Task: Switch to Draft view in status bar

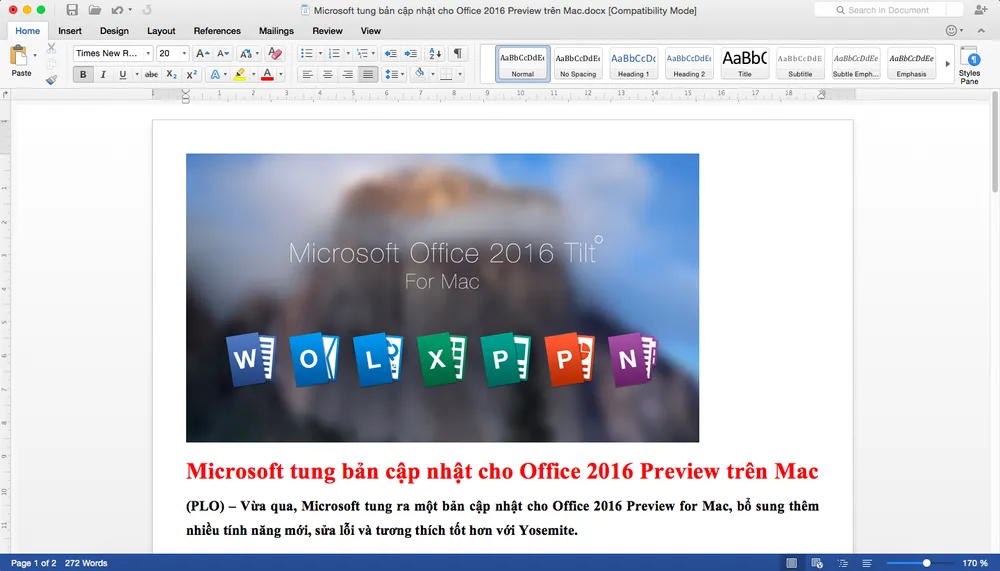Action: [867, 563]
